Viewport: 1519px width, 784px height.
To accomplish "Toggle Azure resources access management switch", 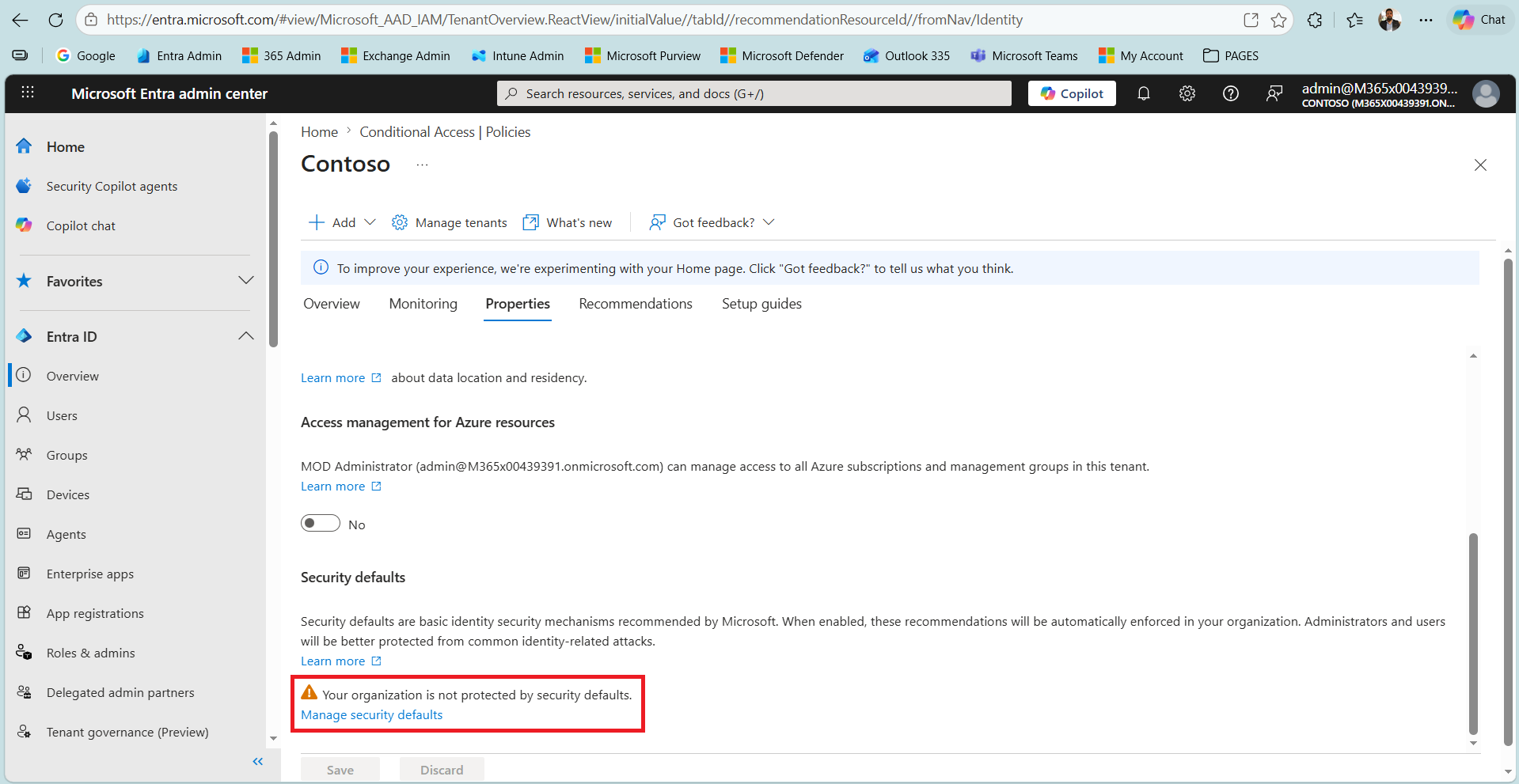I will [321, 524].
